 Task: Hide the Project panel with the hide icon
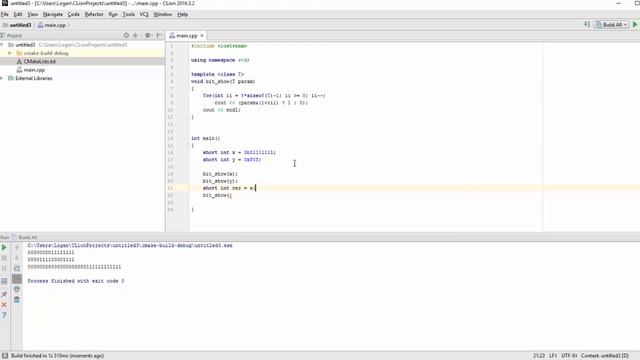pos(159,36)
